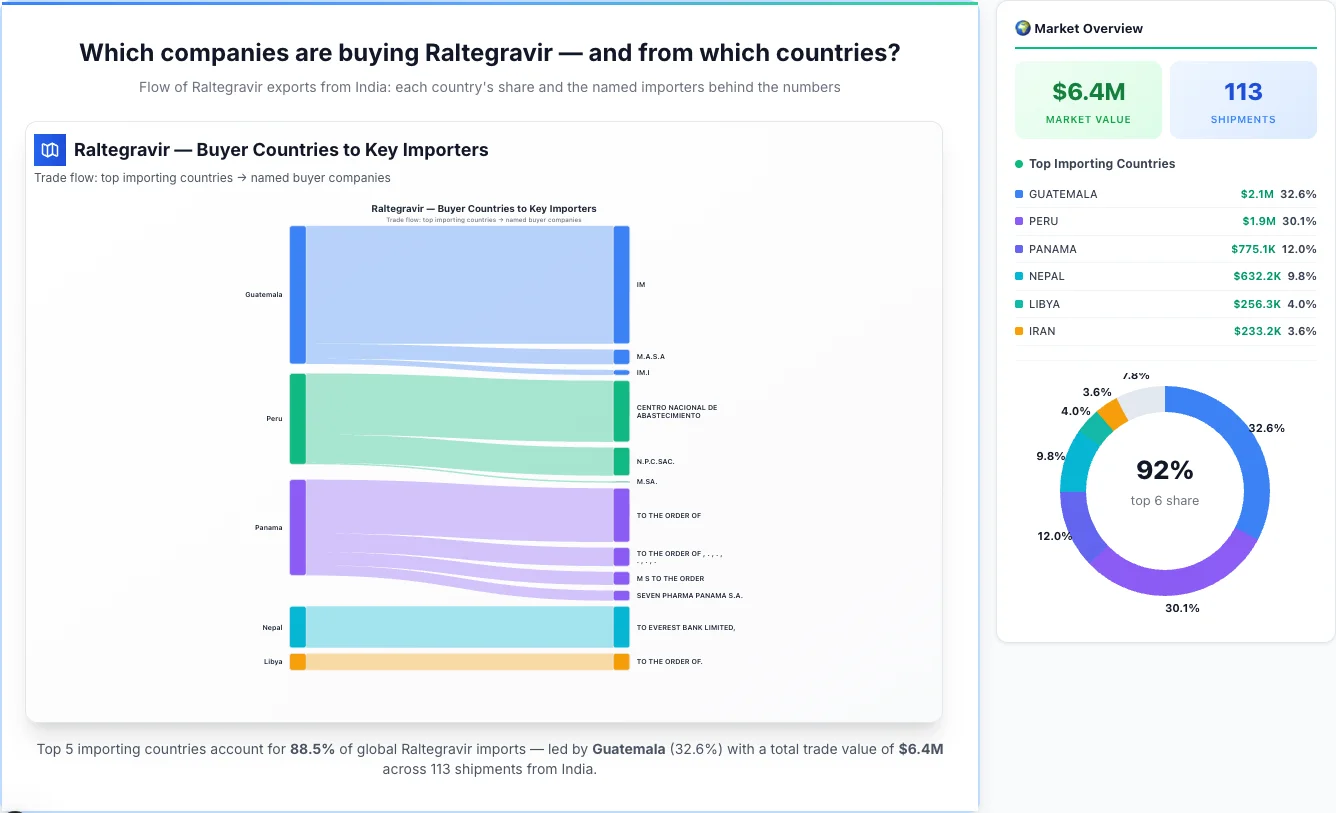The height and width of the screenshot is (813, 1336).
Task: Click the Guatemala node in the Sankey chart
Action: coord(296,294)
